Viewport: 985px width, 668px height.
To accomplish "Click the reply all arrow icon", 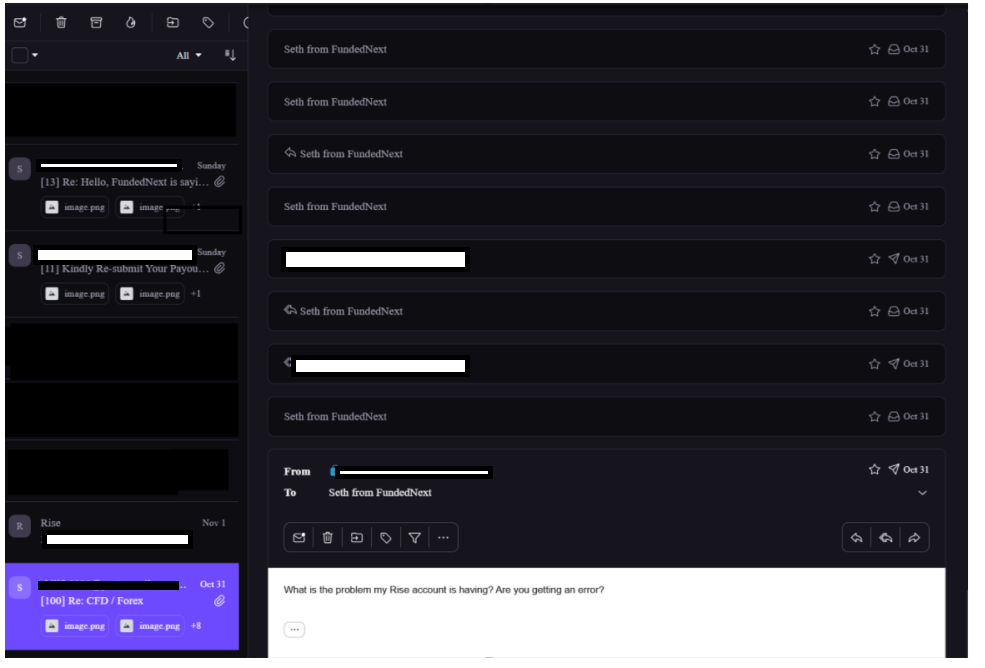I will pos(885,537).
